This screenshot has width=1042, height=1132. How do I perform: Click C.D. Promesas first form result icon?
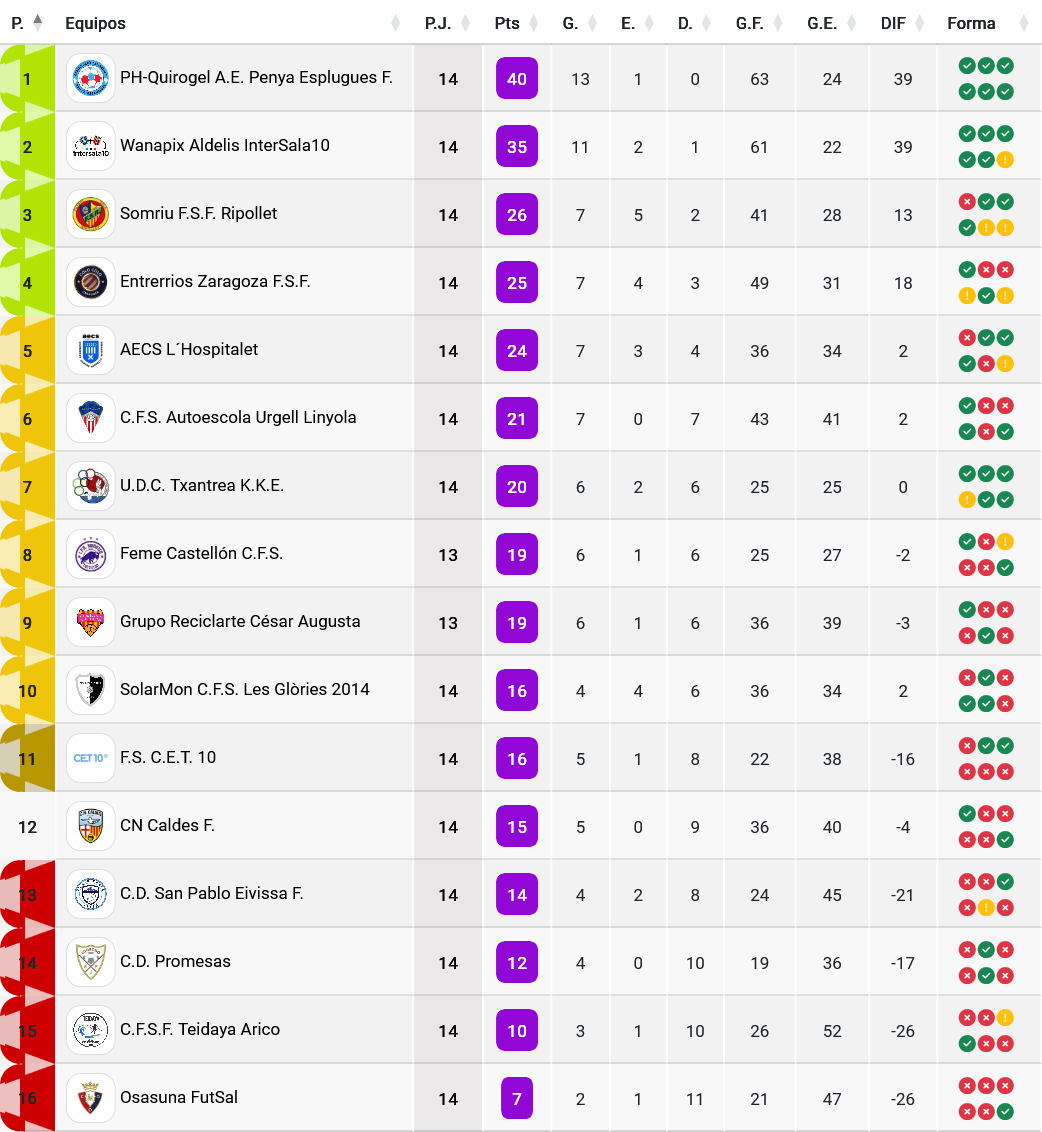click(967, 949)
